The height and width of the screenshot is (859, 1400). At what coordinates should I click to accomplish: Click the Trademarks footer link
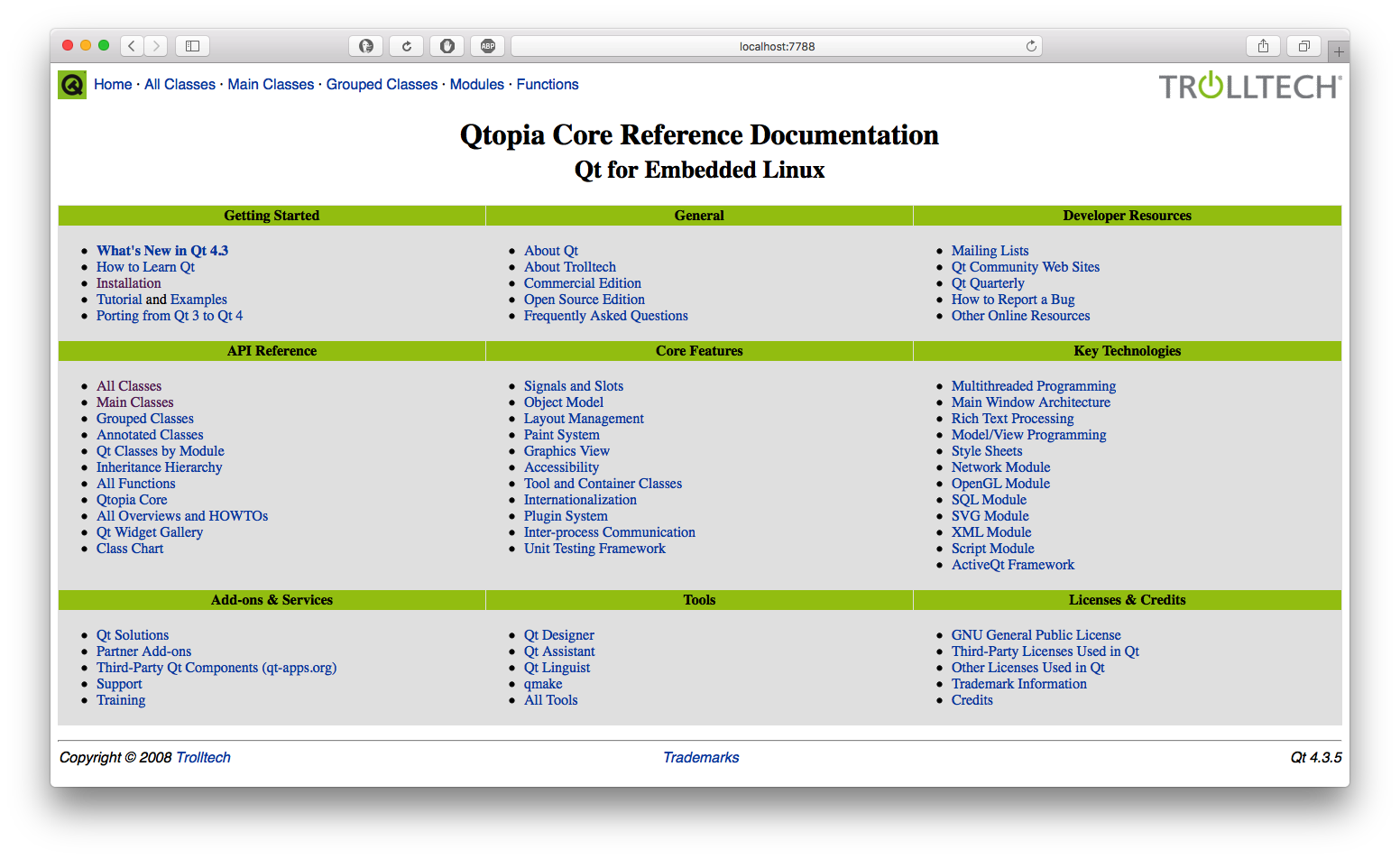click(701, 758)
